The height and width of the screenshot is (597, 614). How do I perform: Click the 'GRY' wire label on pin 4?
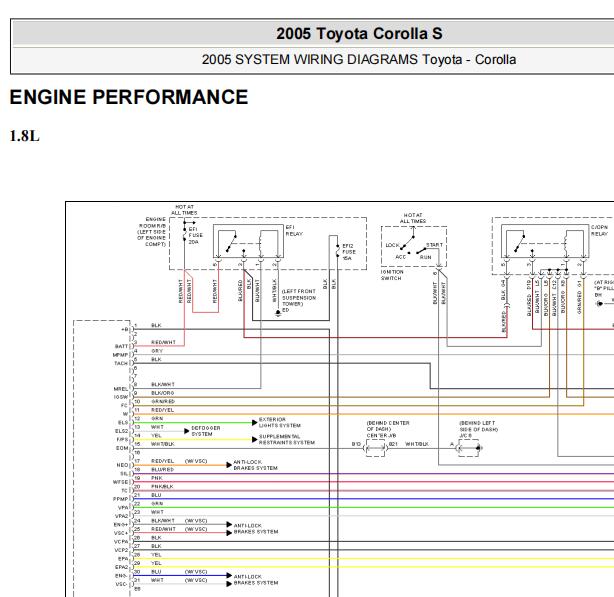tap(157, 351)
